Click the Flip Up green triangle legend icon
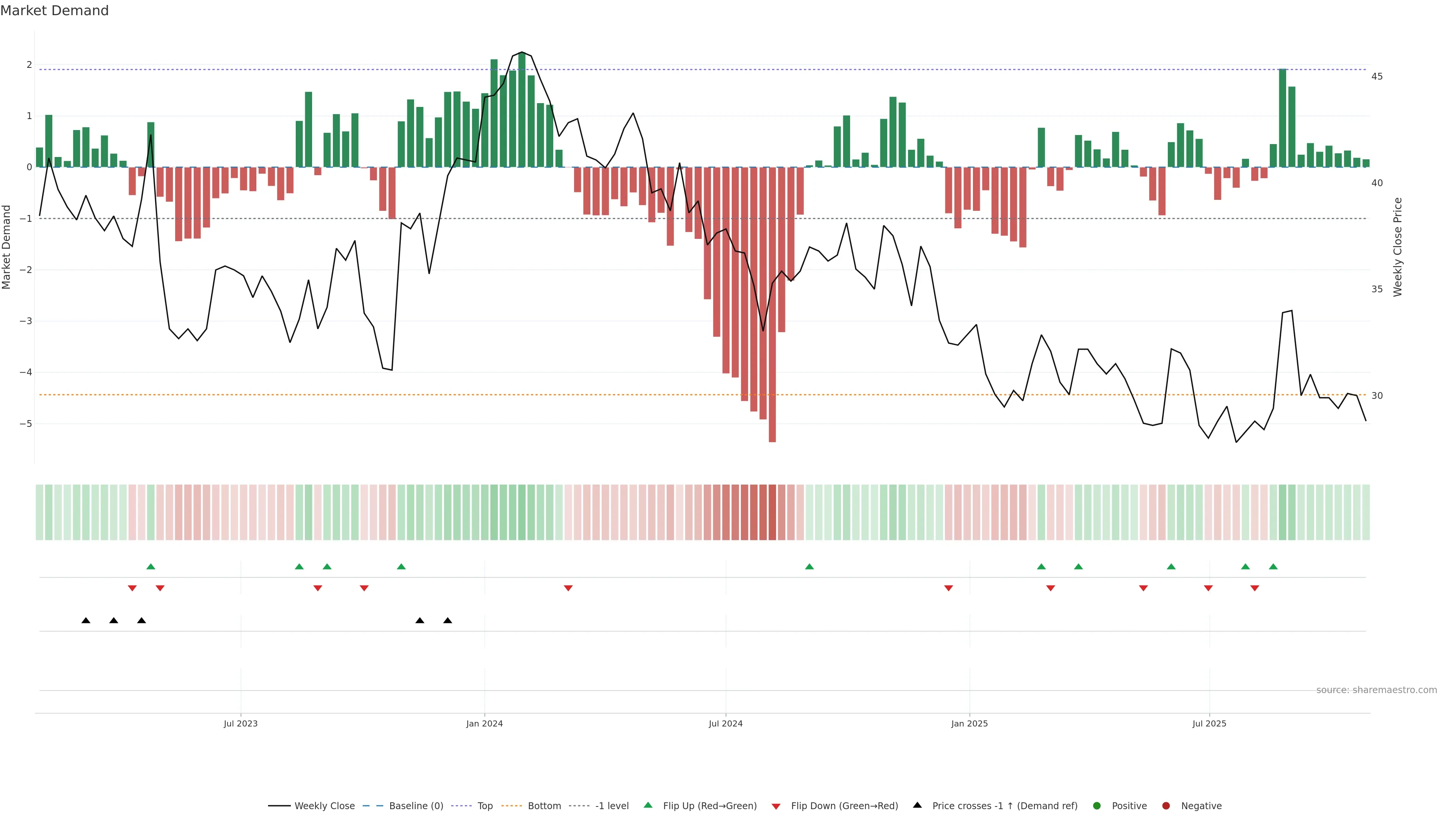1456x819 pixels. tap(648, 805)
